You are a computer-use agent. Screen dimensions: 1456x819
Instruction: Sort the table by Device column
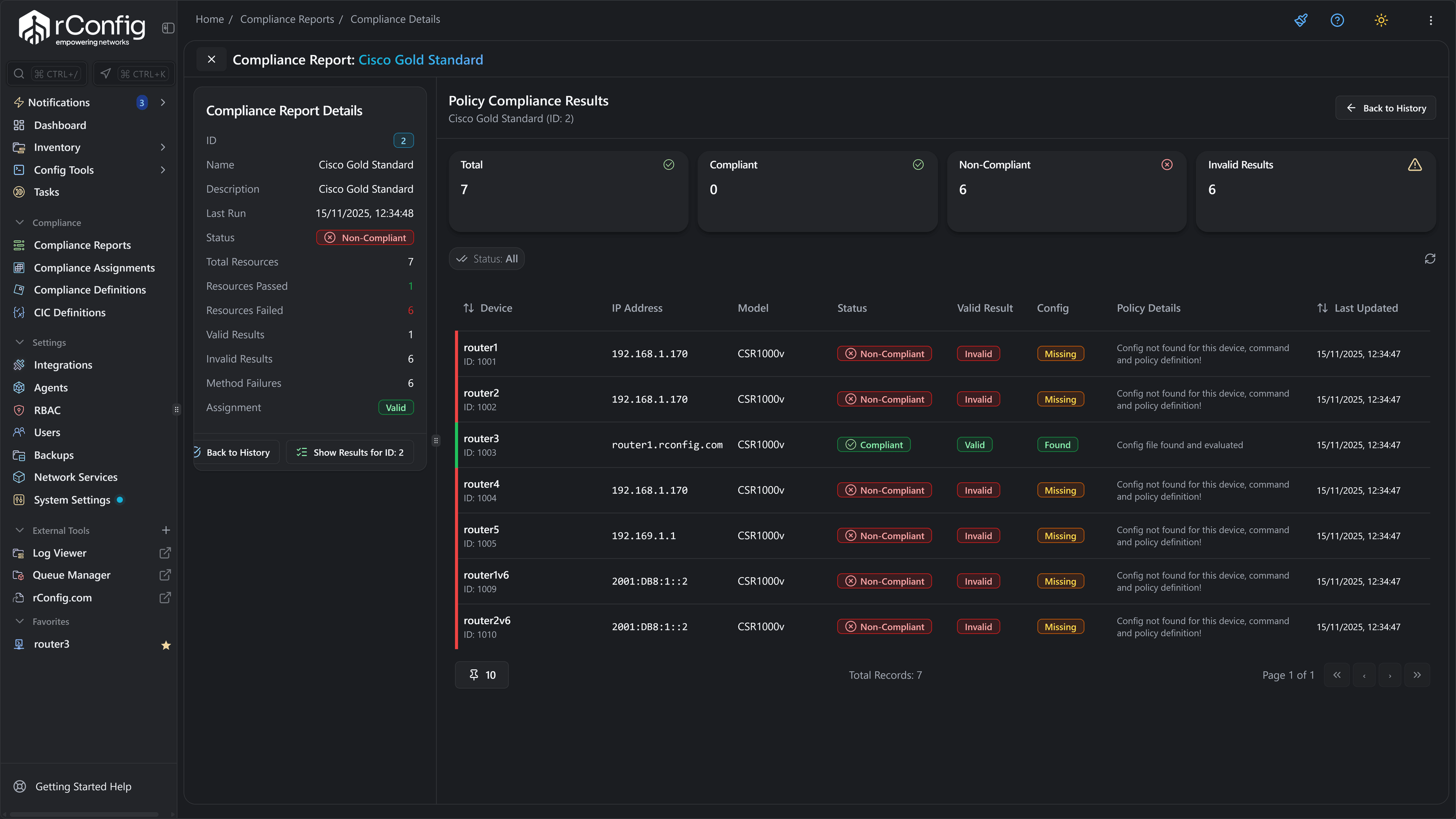488,307
